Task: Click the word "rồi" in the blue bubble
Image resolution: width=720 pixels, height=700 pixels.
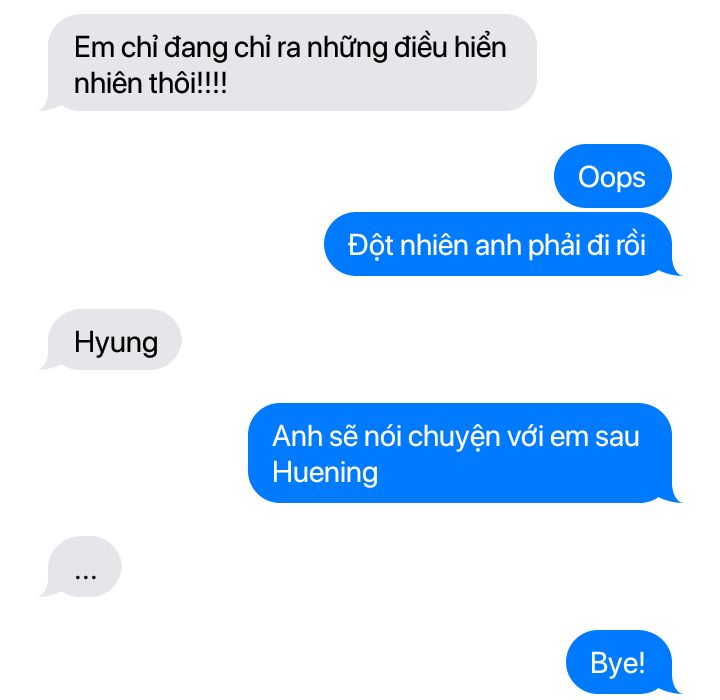Action: coord(630,245)
